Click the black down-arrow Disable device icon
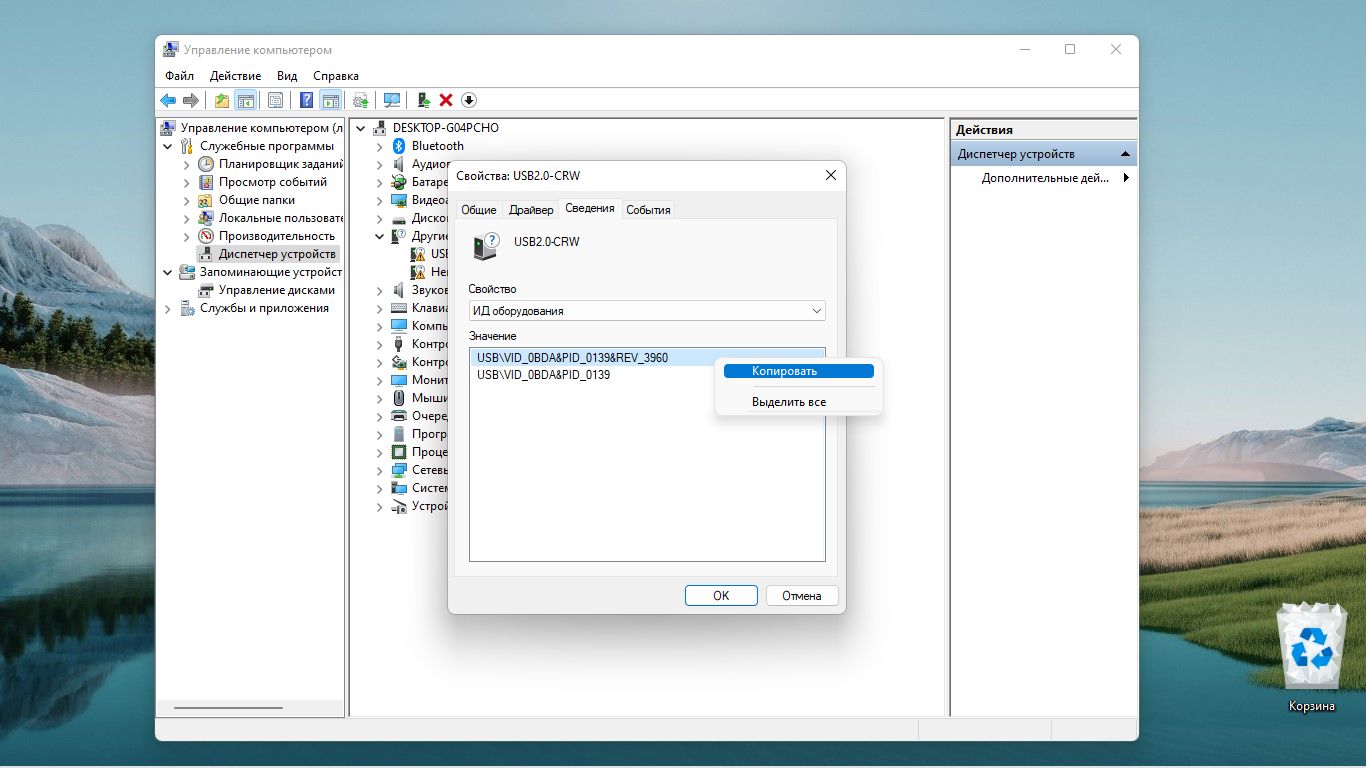The image size is (1366, 768). click(469, 100)
